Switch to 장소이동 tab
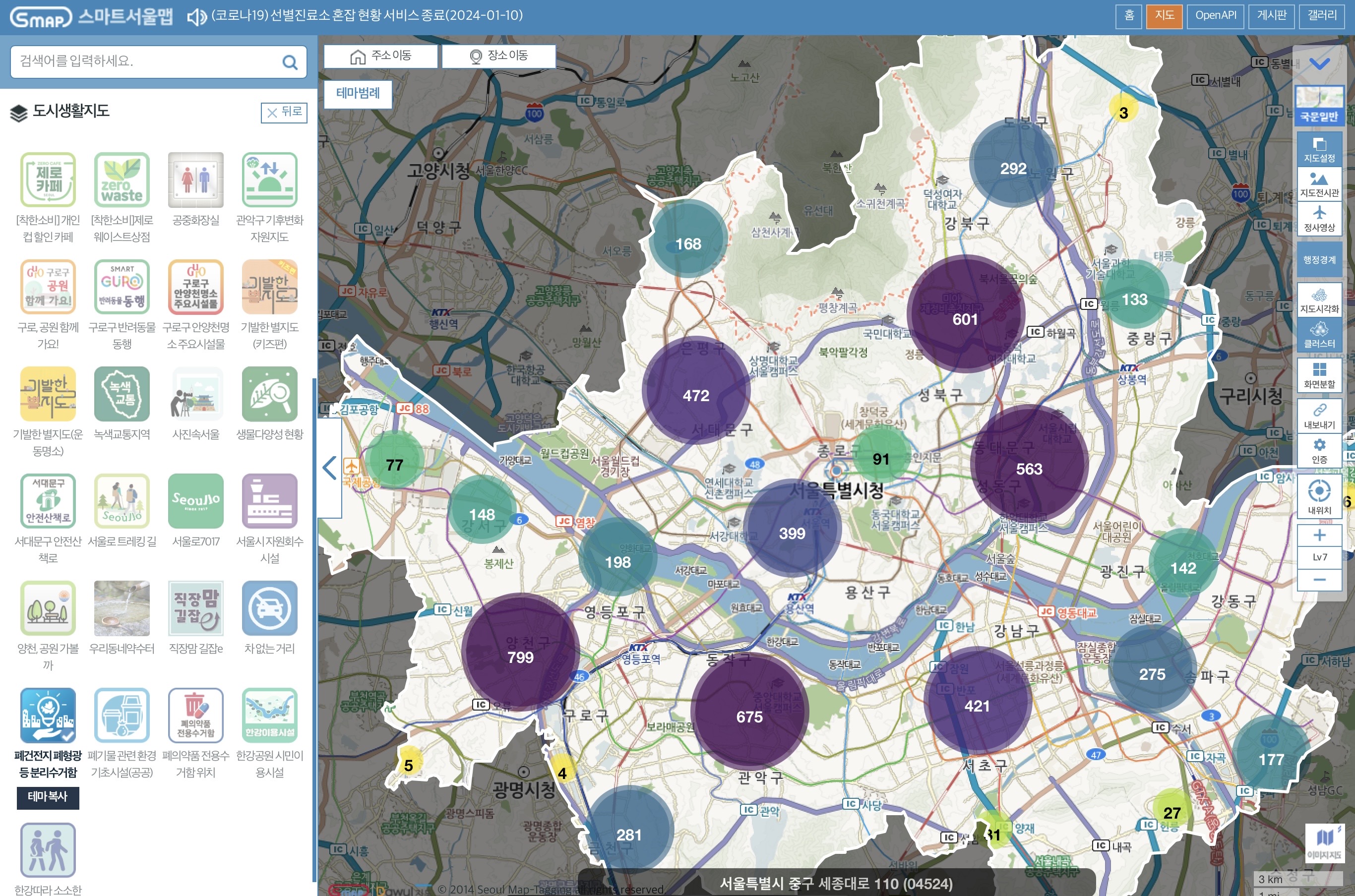 tap(498, 56)
